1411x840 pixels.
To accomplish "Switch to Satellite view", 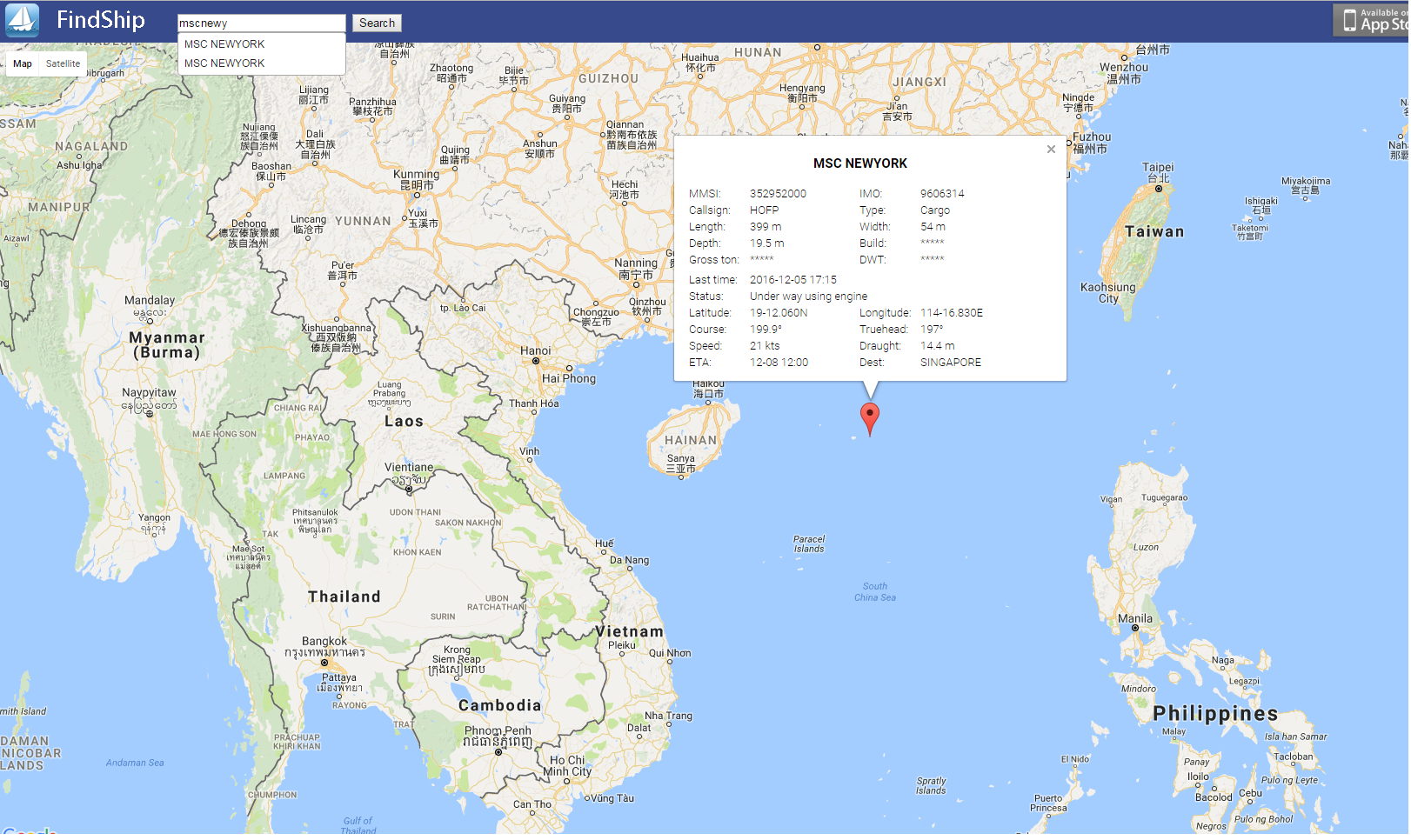I will [63, 63].
